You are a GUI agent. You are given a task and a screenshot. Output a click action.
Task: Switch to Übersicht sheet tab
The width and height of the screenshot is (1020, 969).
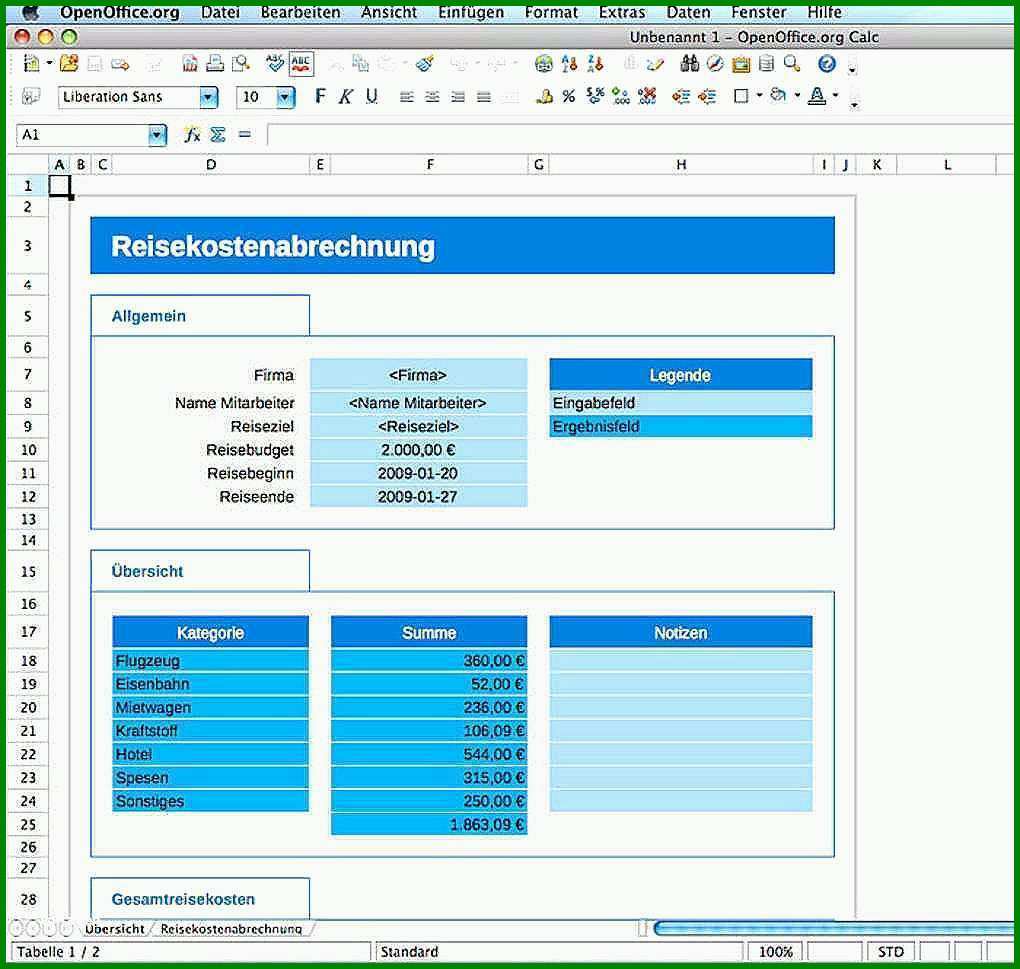click(x=114, y=929)
